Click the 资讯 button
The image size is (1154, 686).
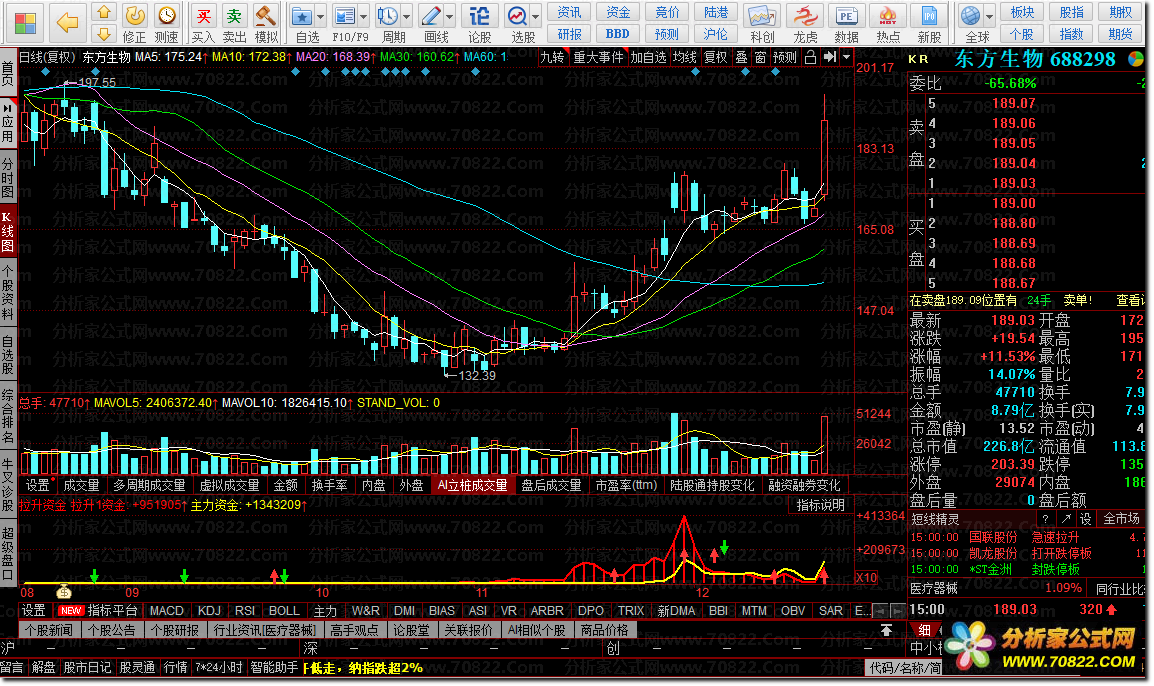pos(569,13)
